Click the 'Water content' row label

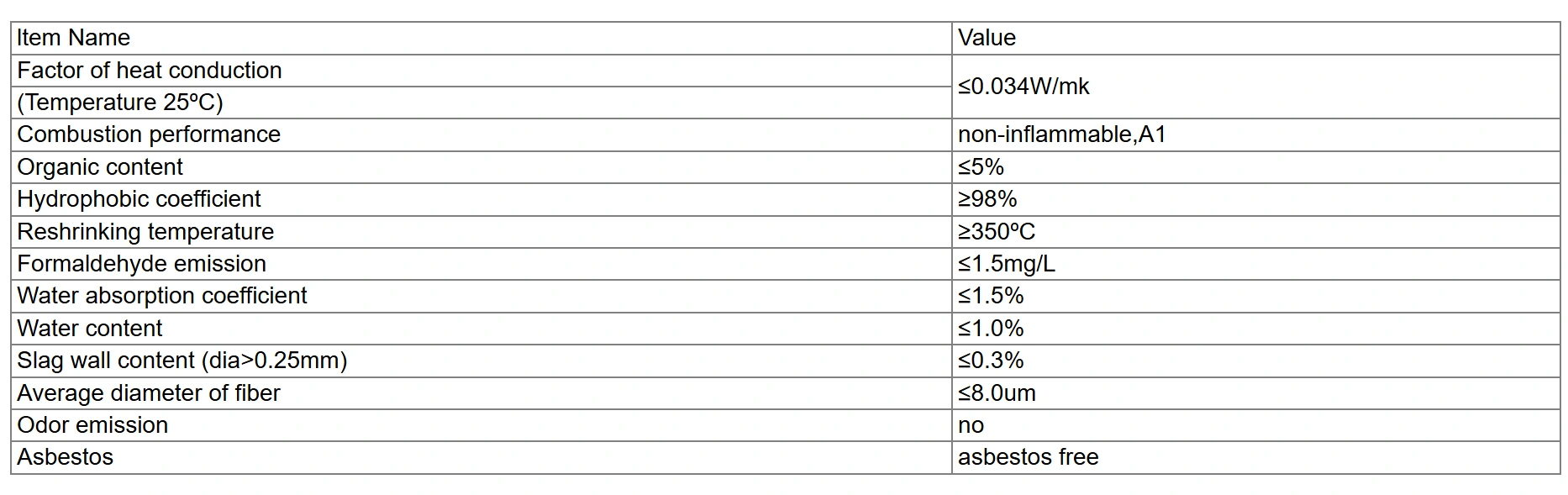point(90,329)
